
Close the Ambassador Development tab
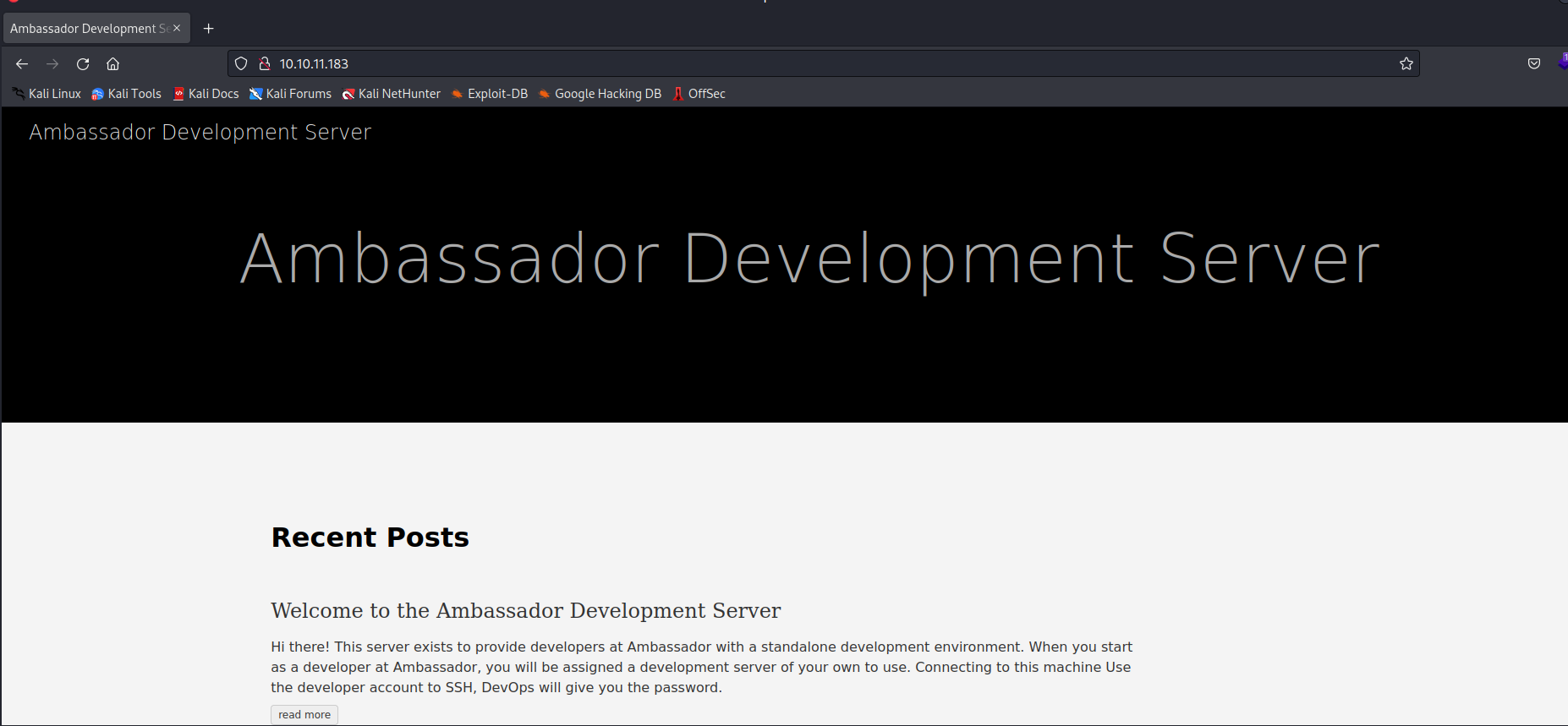177,28
